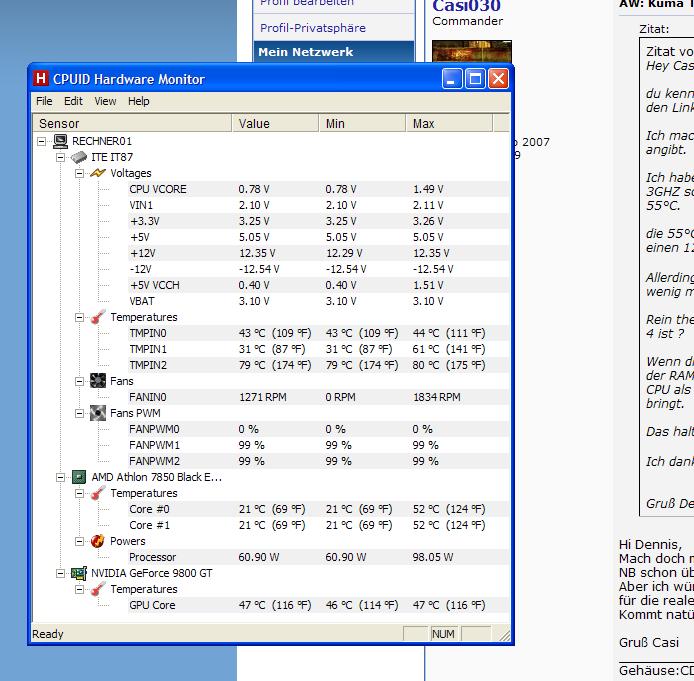Click the 1834 RPM max value

coord(436,397)
